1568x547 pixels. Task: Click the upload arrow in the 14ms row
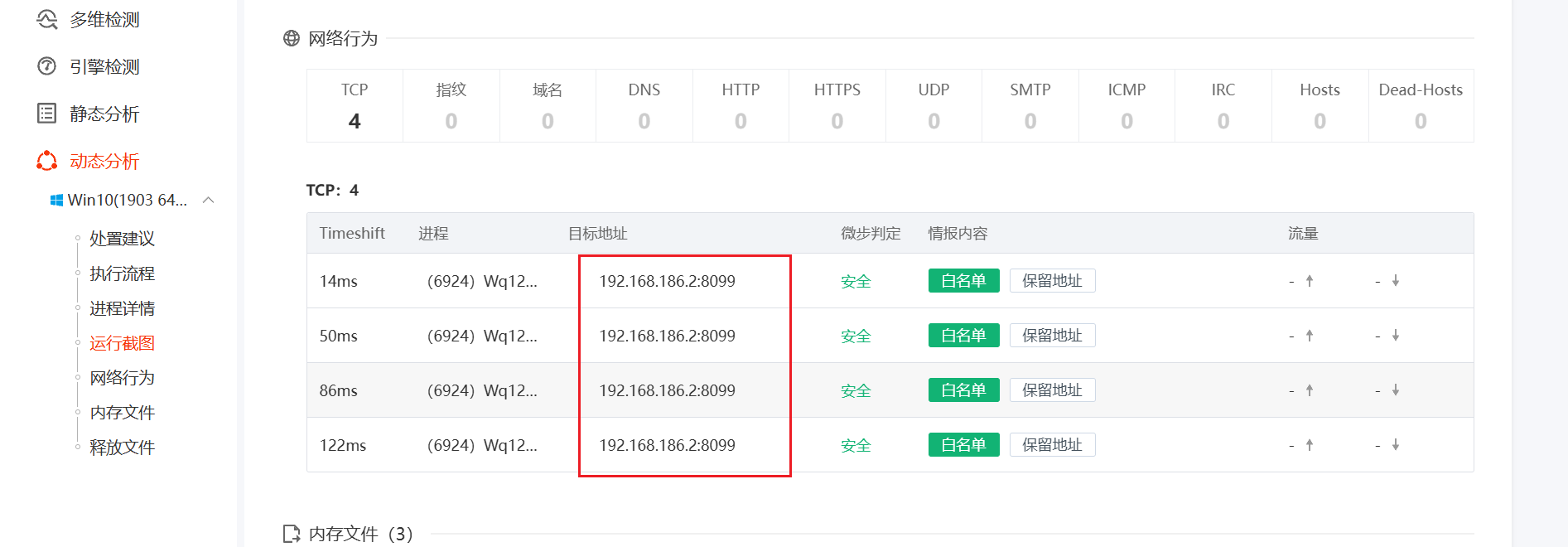[x=1310, y=281]
